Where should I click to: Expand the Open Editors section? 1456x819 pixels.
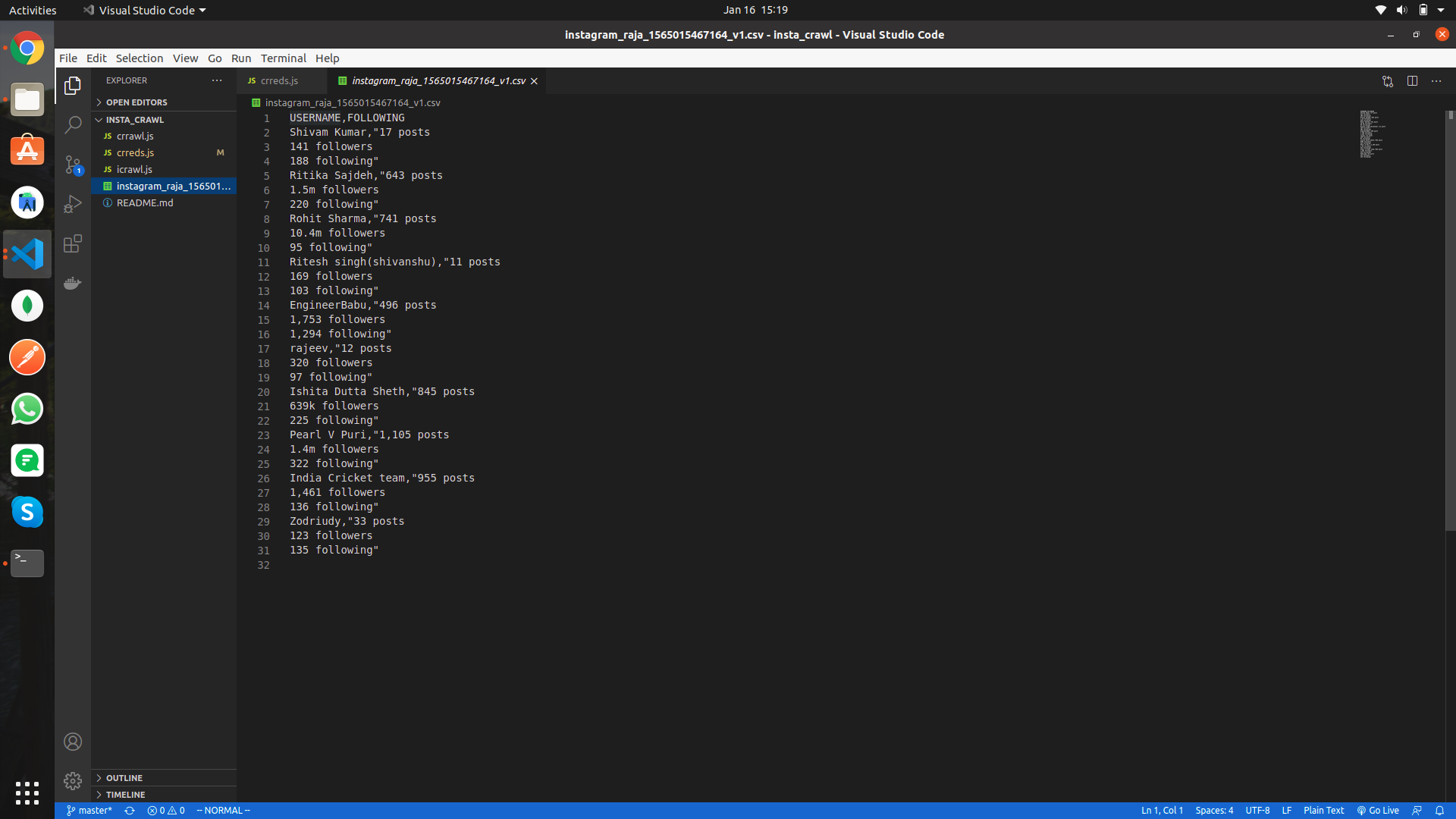click(x=136, y=102)
